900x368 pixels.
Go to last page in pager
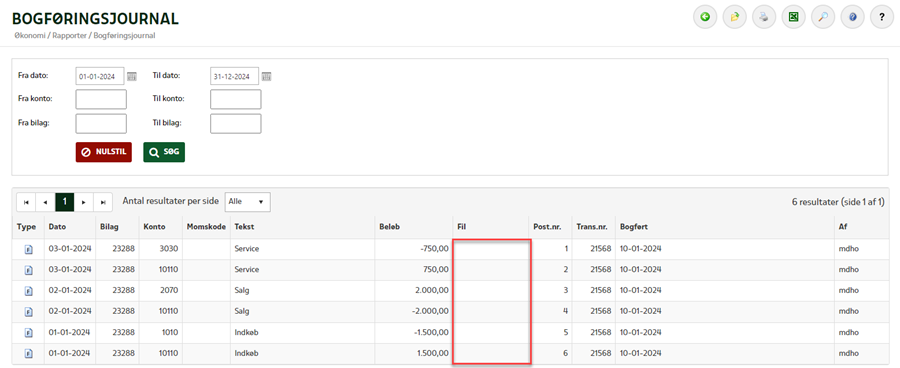click(x=103, y=202)
